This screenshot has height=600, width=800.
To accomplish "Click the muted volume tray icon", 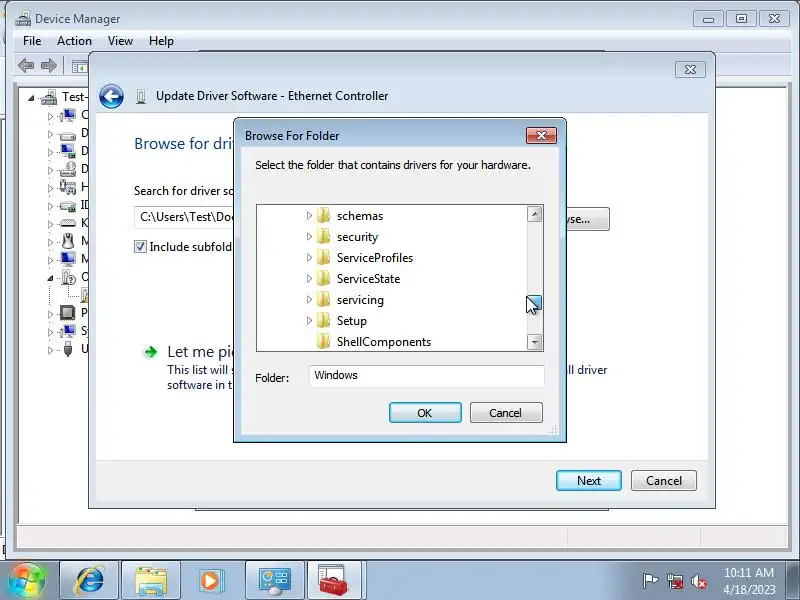I will tap(698, 581).
